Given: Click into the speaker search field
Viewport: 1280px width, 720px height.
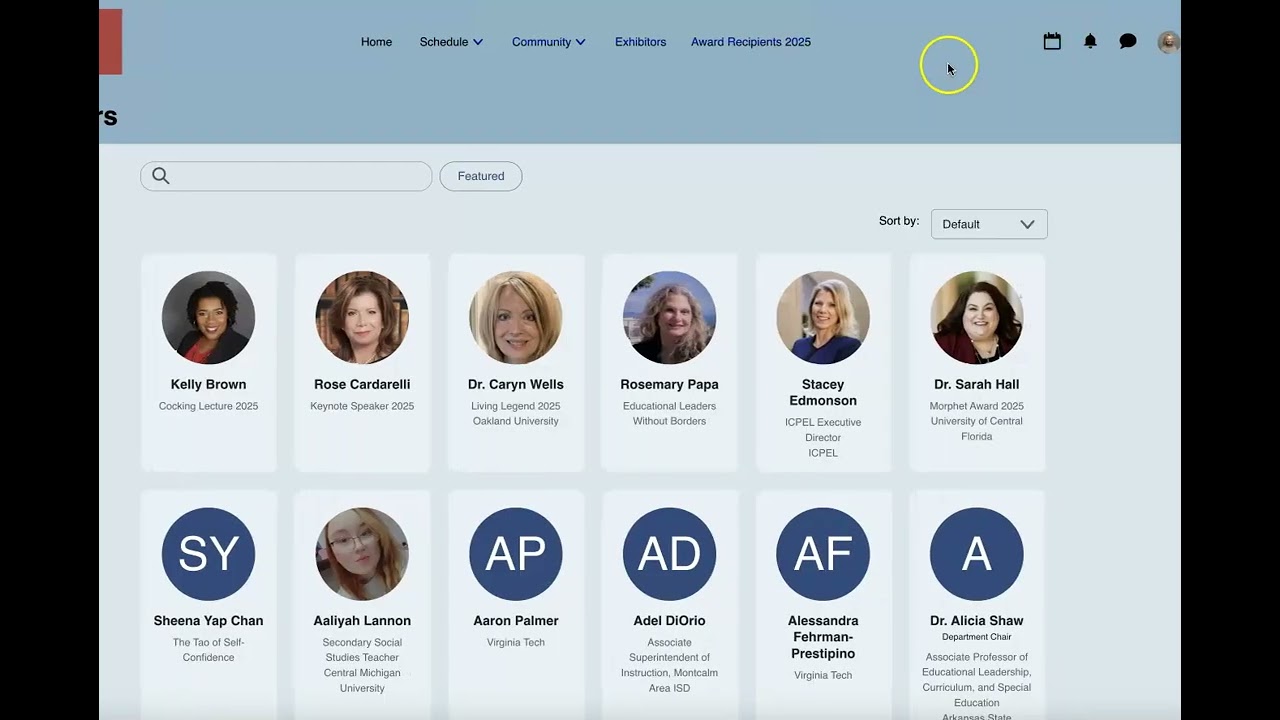Looking at the screenshot, I should 286,176.
